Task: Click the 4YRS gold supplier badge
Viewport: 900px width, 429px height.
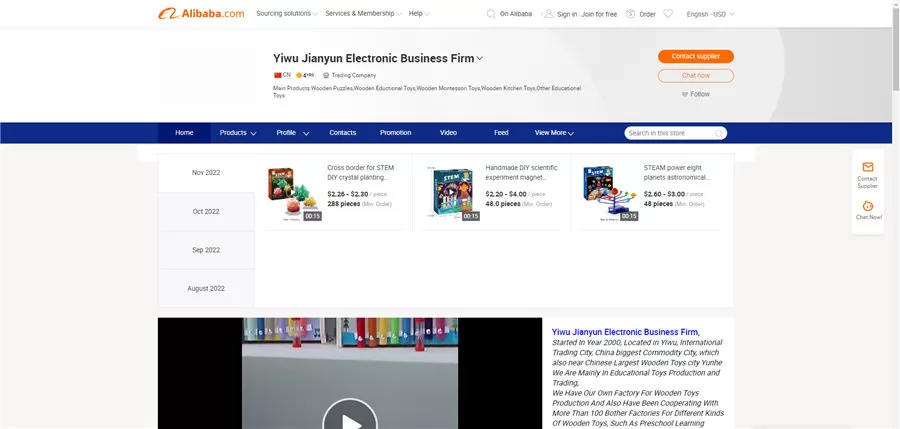Action: (306, 75)
